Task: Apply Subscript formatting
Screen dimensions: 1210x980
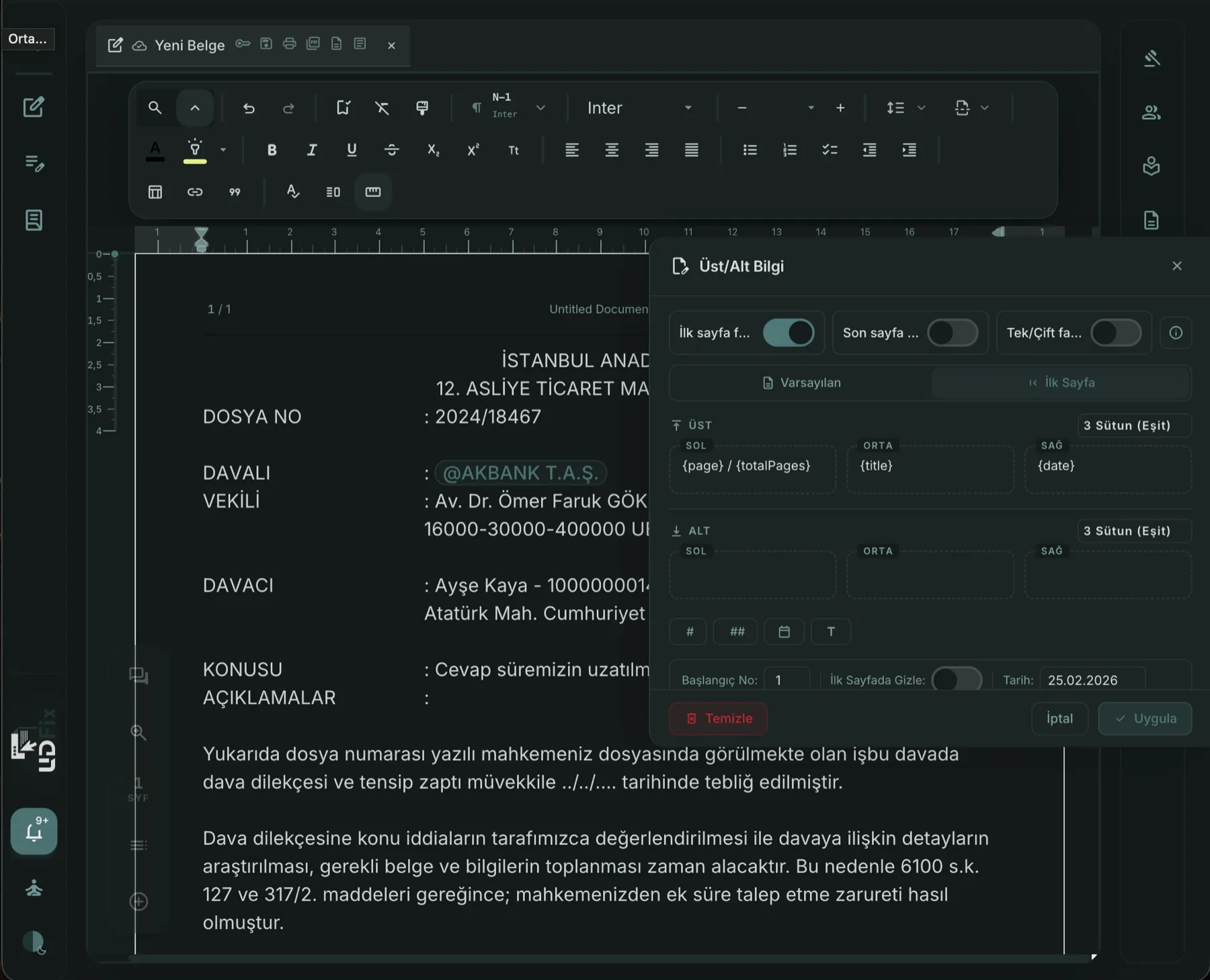Action: coord(433,150)
